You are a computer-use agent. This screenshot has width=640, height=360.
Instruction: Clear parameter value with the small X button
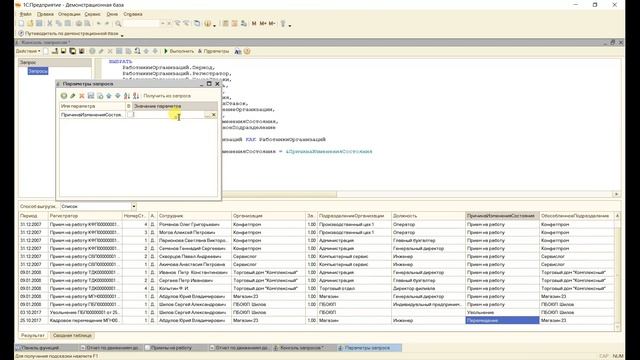pos(213,115)
